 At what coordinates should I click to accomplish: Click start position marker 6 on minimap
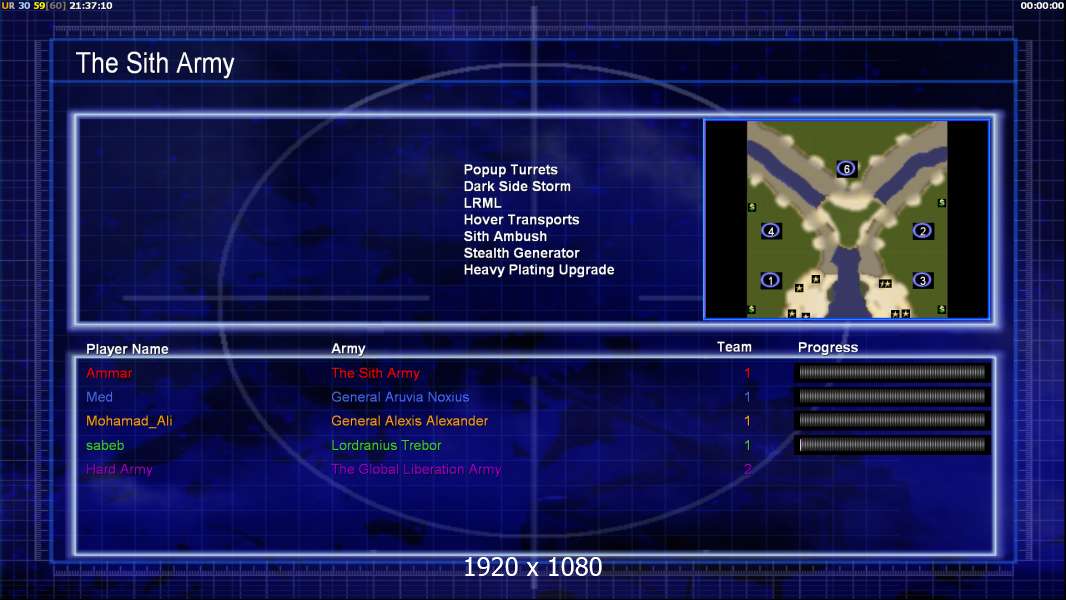[x=846, y=169]
